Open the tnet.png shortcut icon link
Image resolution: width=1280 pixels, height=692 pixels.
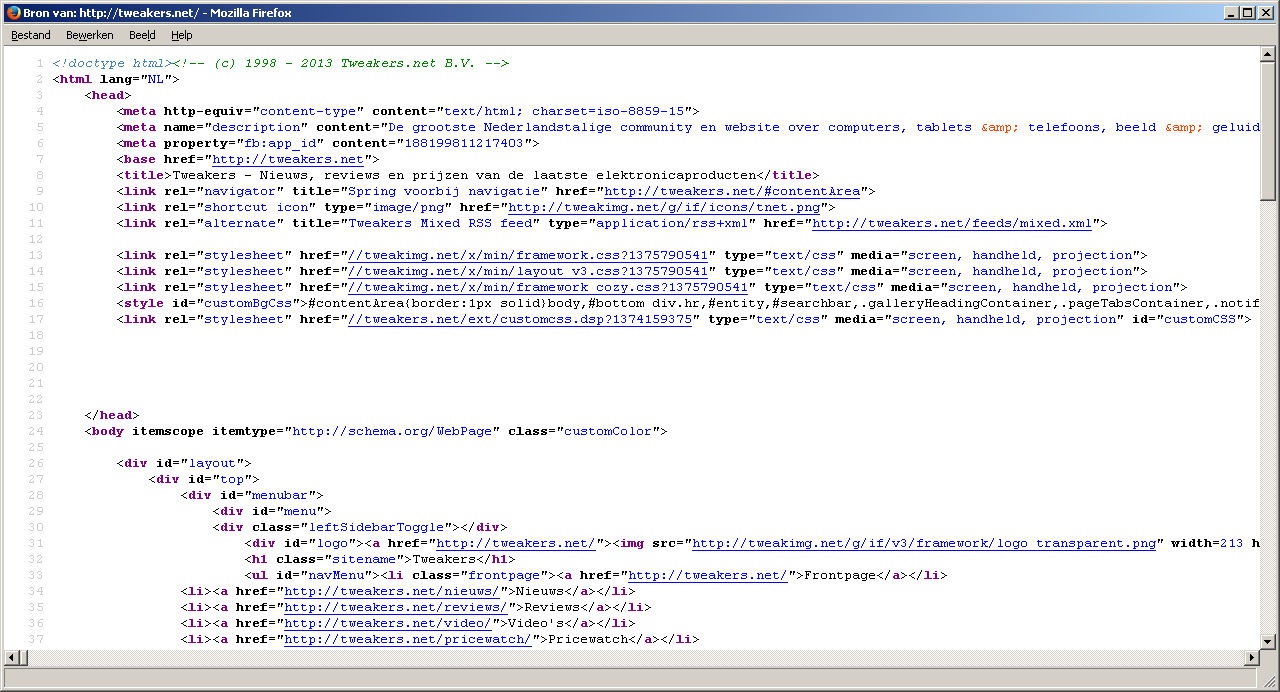click(664, 207)
